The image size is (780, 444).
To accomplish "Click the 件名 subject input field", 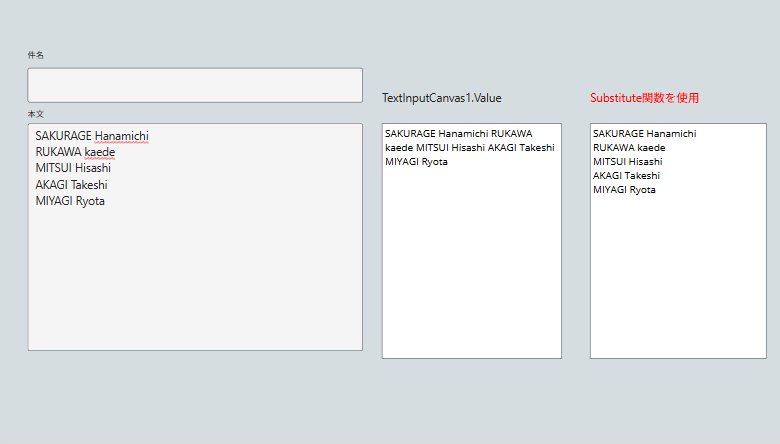I will point(195,85).
